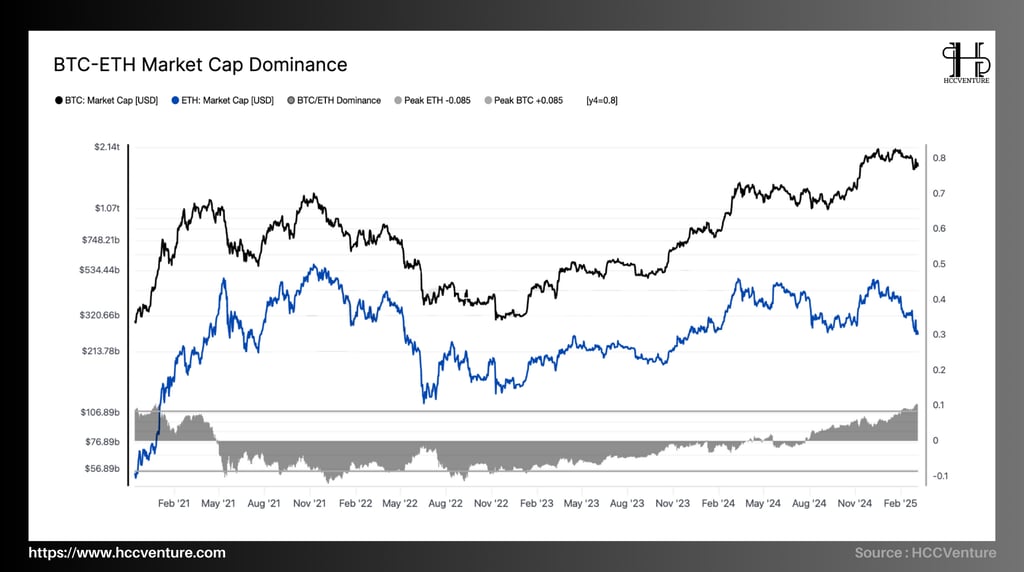The width and height of the screenshot is (1024, 572).
Task: Click the 0.3 right axis value
Action: (x=939, y=334)
